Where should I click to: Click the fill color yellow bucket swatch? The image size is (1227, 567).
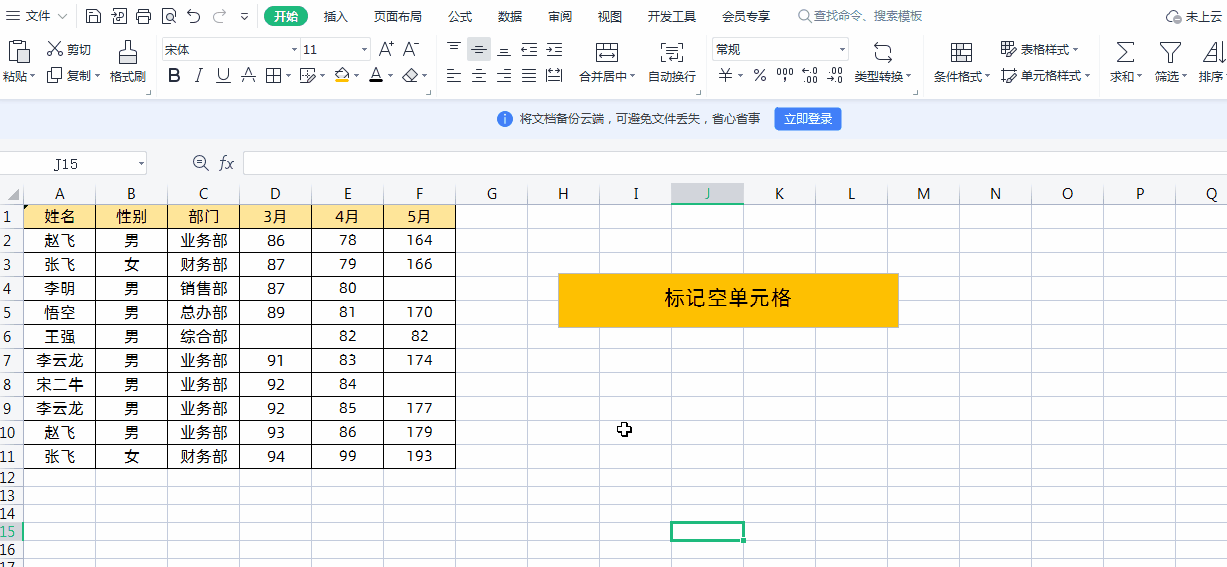tap(343, 75)
